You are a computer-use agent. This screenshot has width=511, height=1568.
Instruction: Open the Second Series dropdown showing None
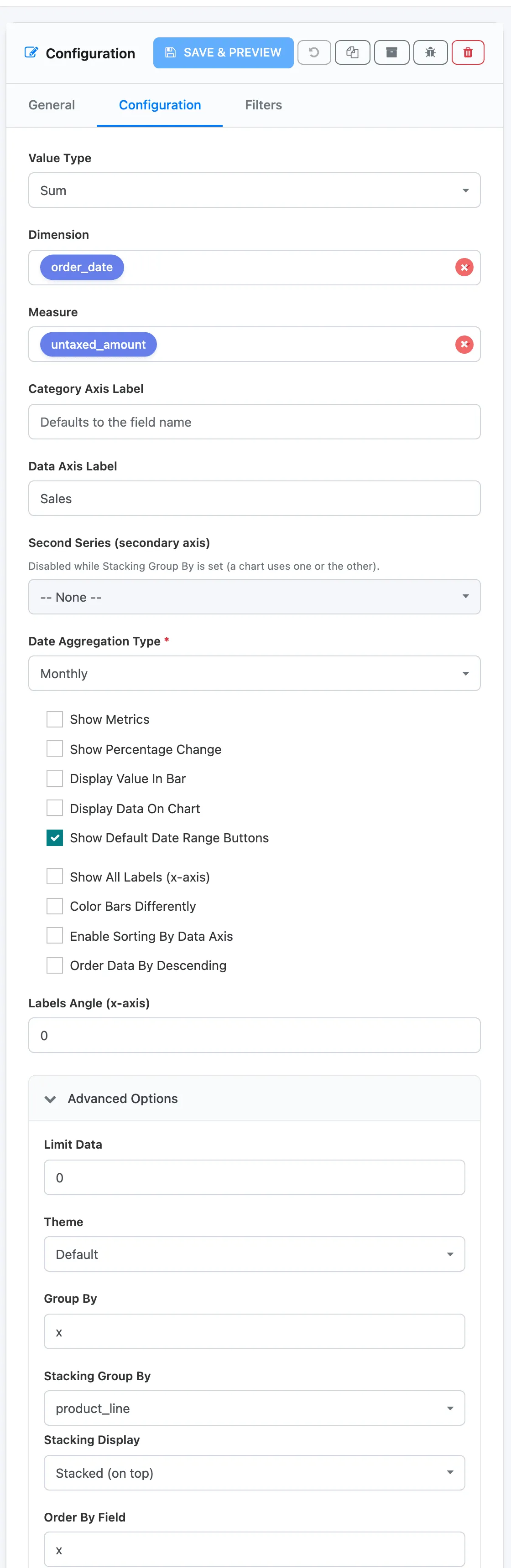[x=255, y=597]
